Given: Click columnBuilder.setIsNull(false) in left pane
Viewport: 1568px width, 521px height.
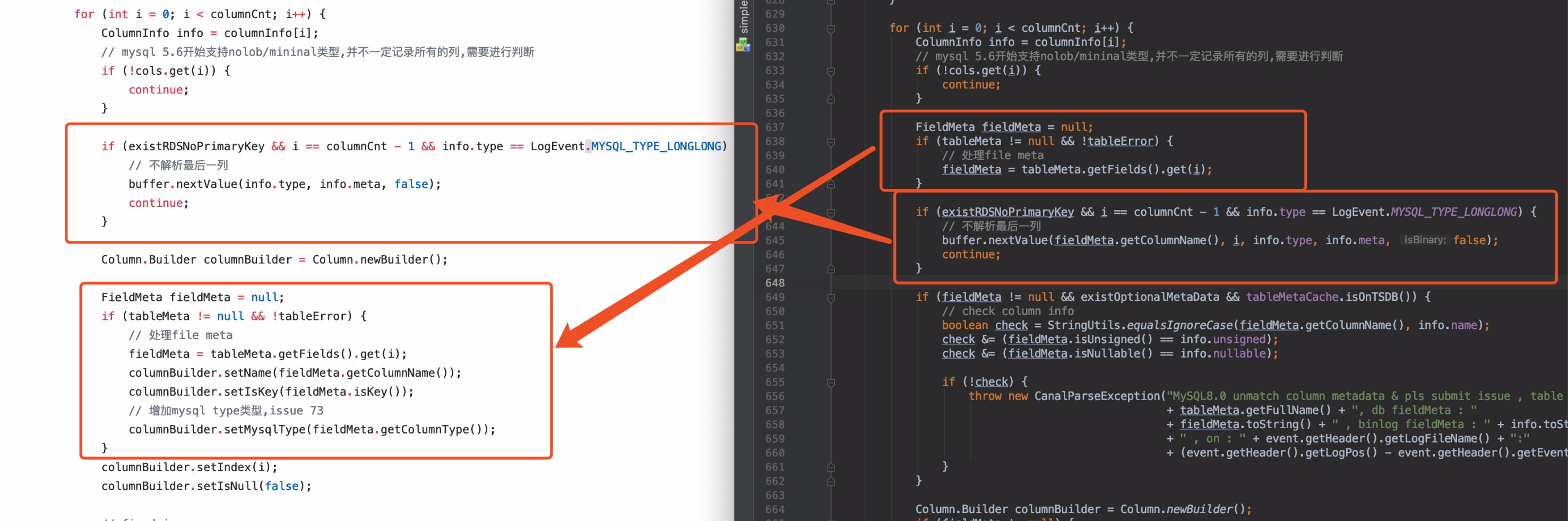Looking at the screenshot, I should tap(206, 487).
